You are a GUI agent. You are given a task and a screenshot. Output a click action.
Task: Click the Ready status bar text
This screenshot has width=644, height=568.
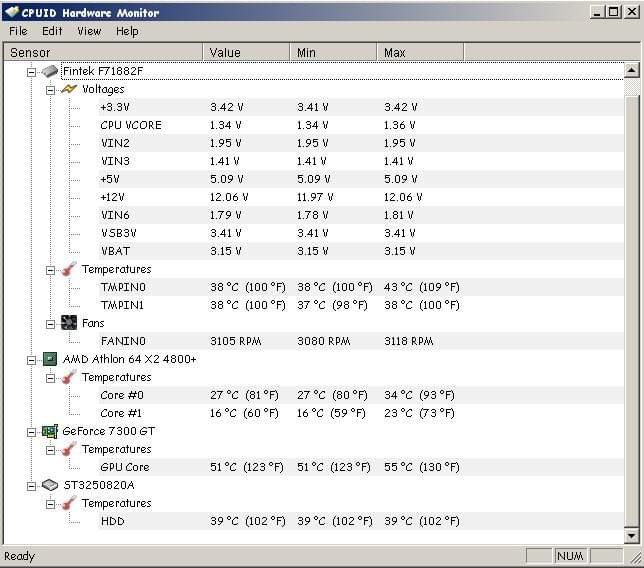[19, 556]
